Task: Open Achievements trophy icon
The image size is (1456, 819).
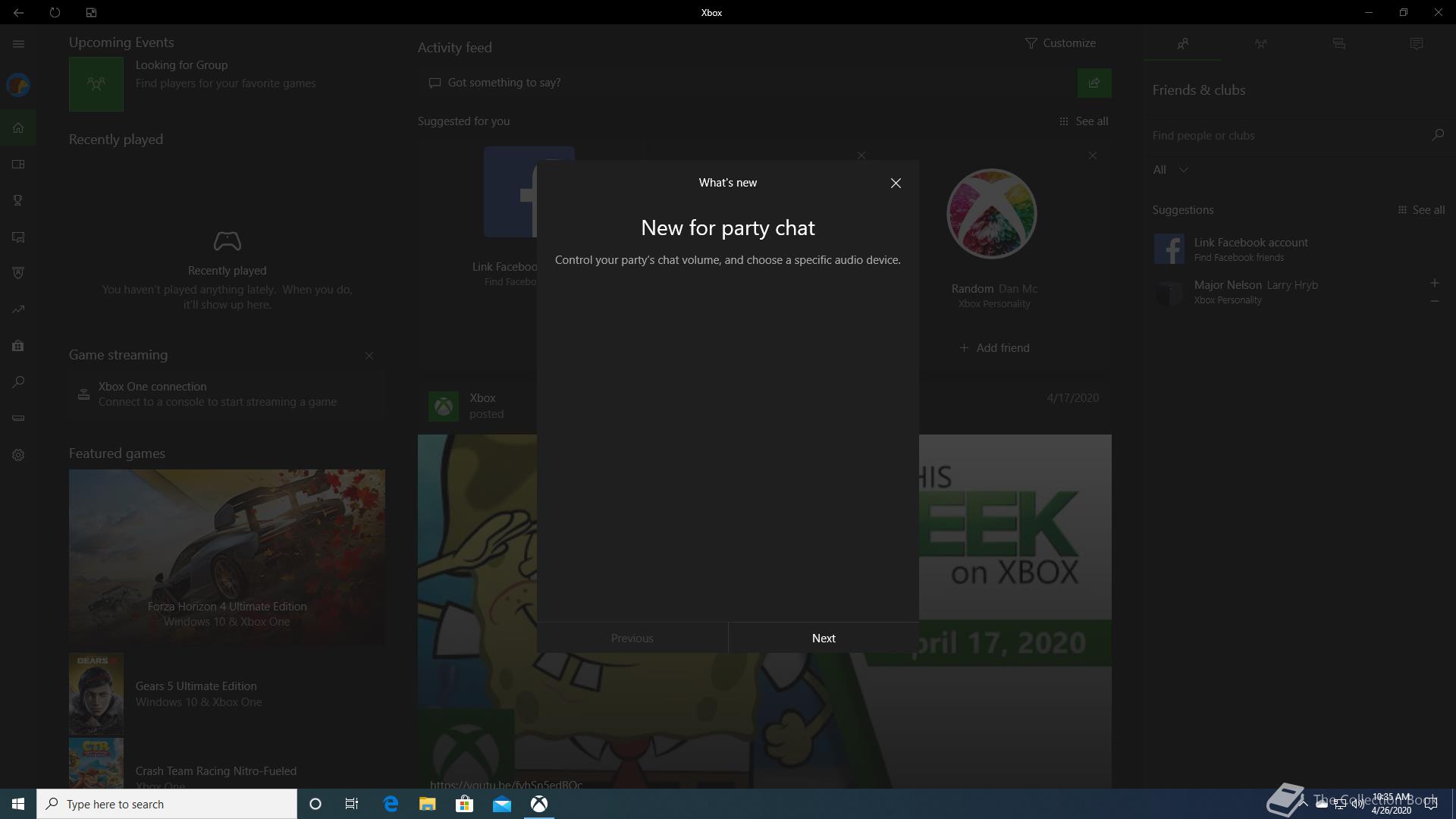Action: 18,200
